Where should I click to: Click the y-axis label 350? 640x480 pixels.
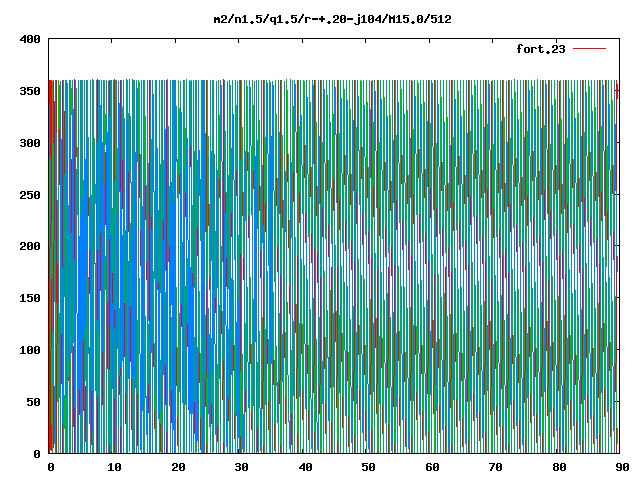[30, 91]
